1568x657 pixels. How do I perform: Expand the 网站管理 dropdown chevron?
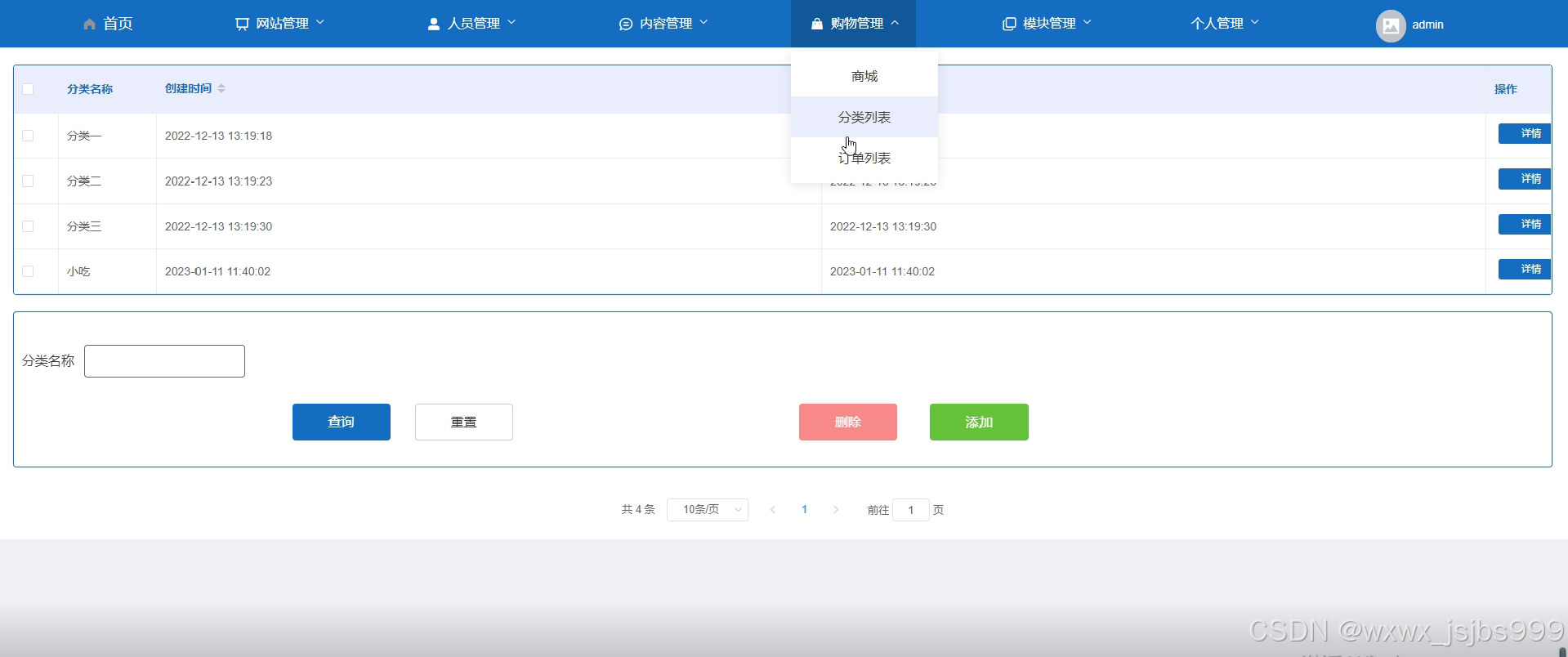[x=320, y=22]
